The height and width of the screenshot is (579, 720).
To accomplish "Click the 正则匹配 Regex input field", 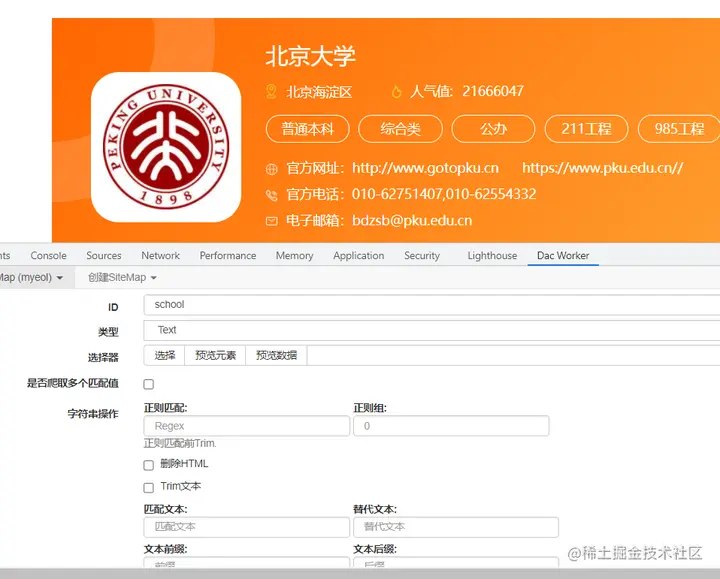I will click(247, 426).
